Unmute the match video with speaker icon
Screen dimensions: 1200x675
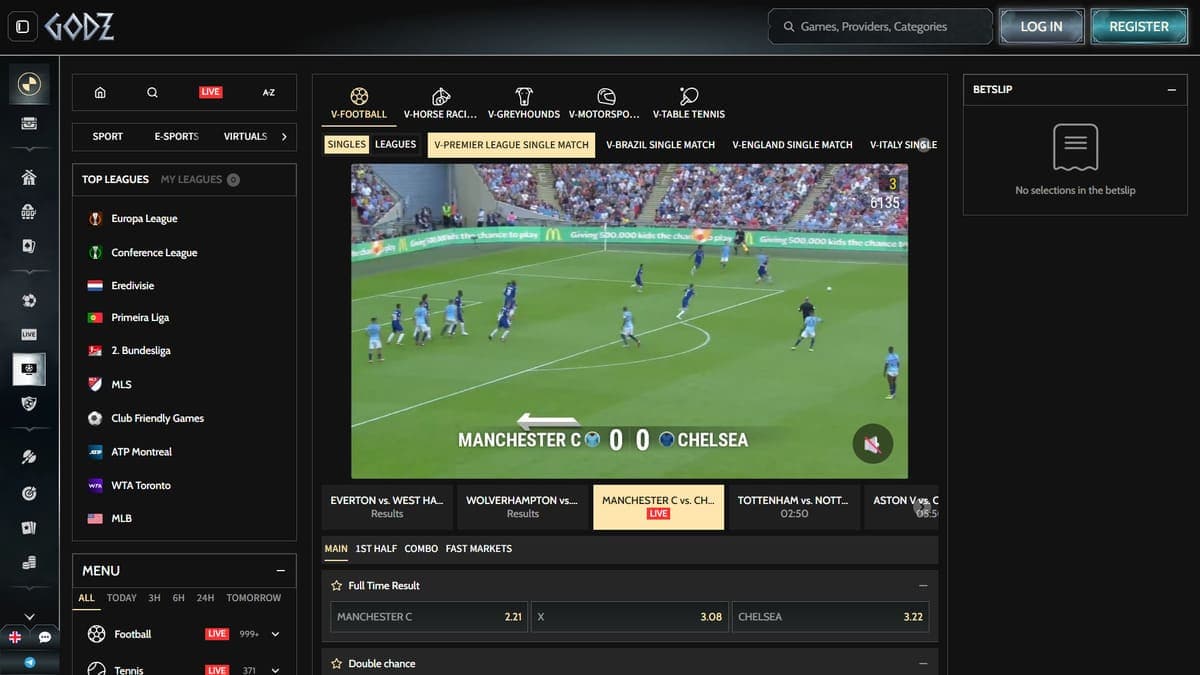pyautogui.click(x=872, y=443)
